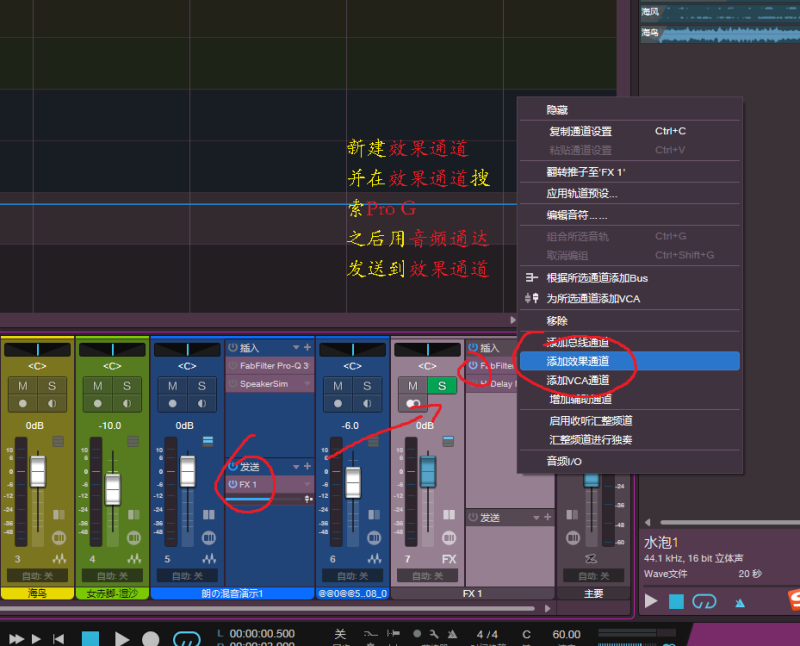Image resolution: width=800 pixels, height=646 pixels.
Task: Choose 音频I/O in the context menu
Action: coord(564,461)
